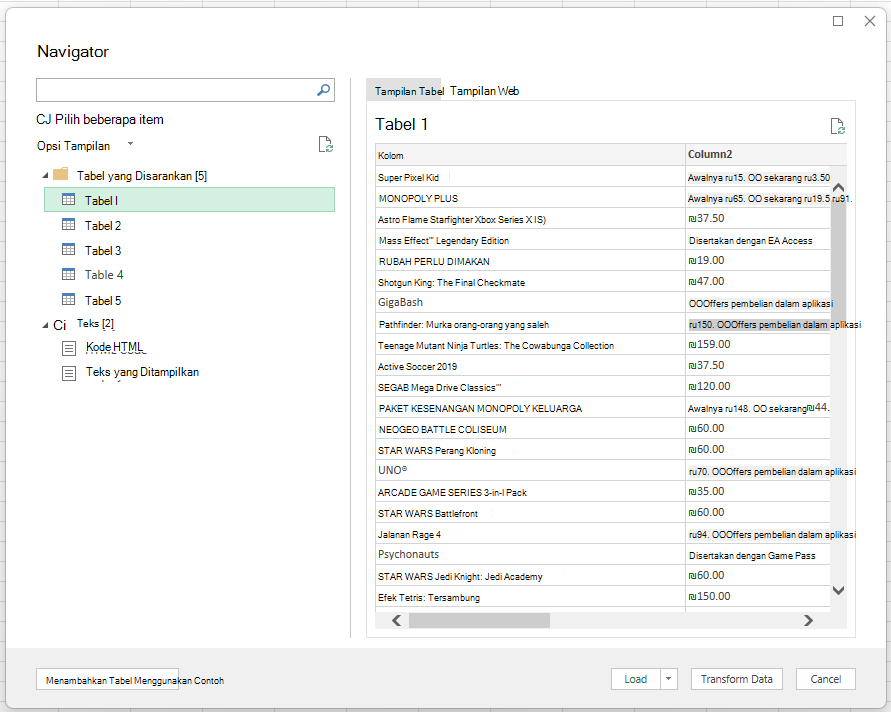Click the Teenage Mutant Ninja Turtles cell
The height and width of the screenshot is (712, 891).
click(x=530, y=345)
